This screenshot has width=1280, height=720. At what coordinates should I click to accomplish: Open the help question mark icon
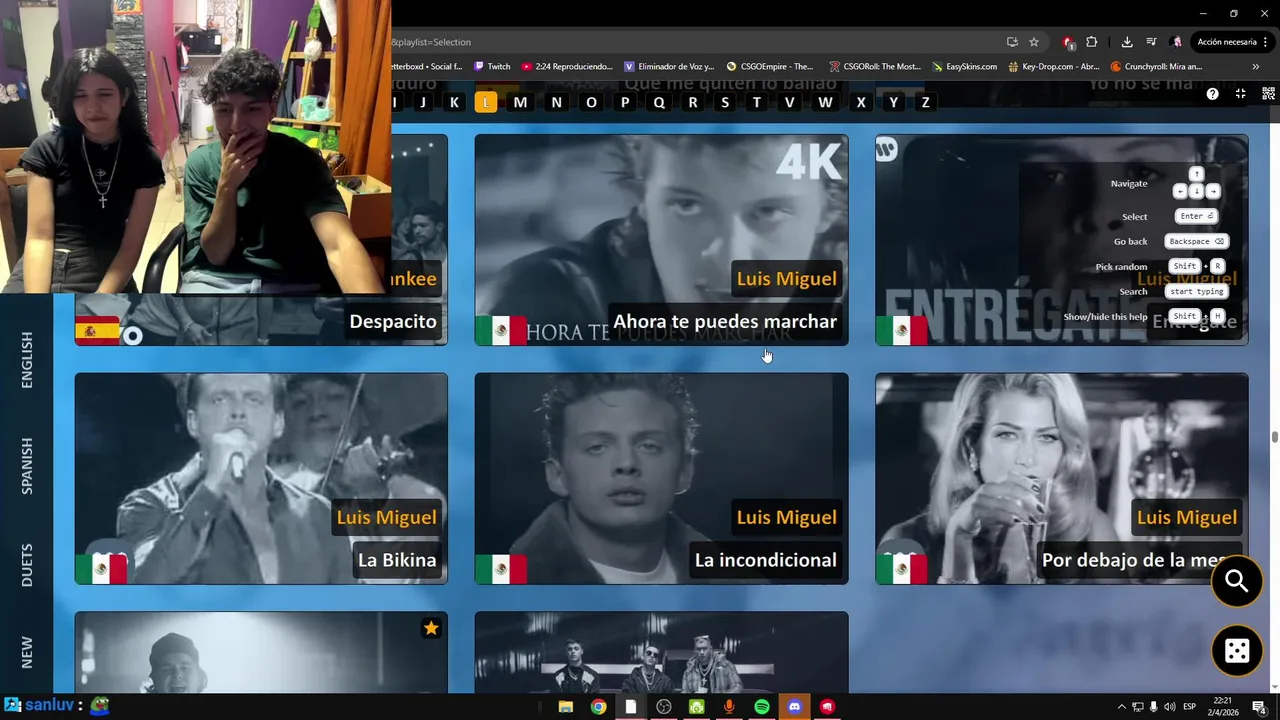coord(1212,93)
